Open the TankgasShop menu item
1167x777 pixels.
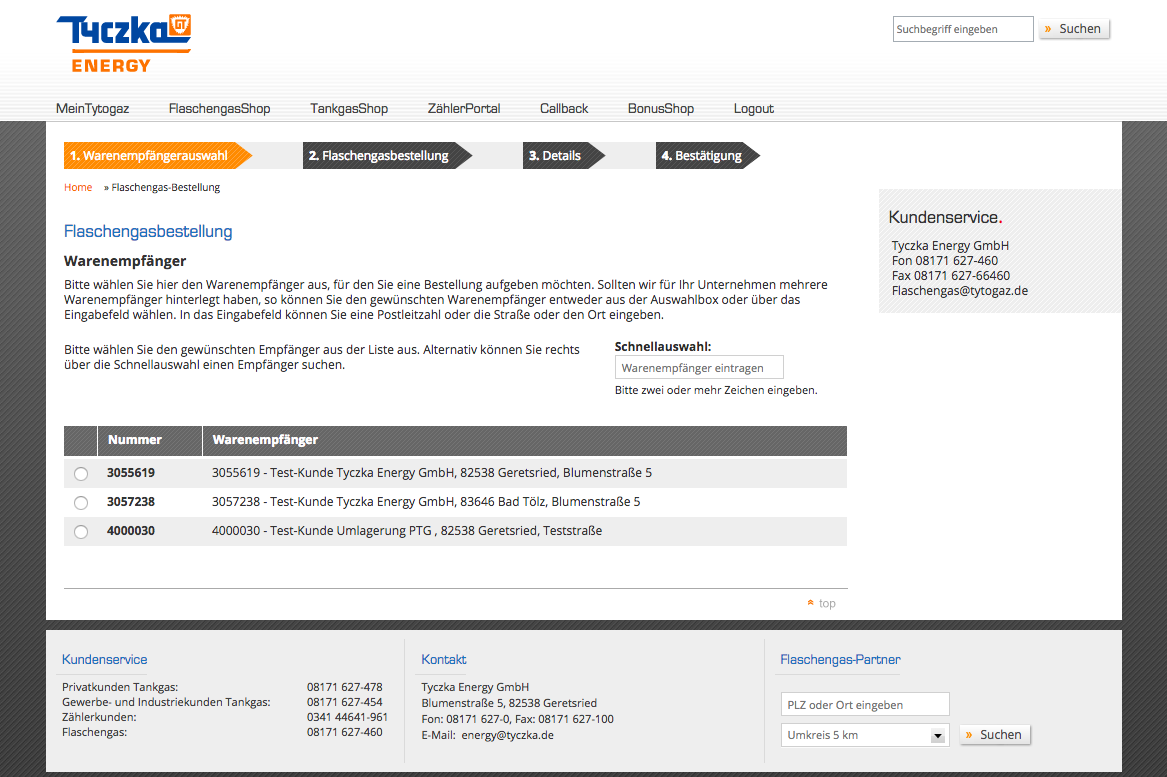(349, 109)
